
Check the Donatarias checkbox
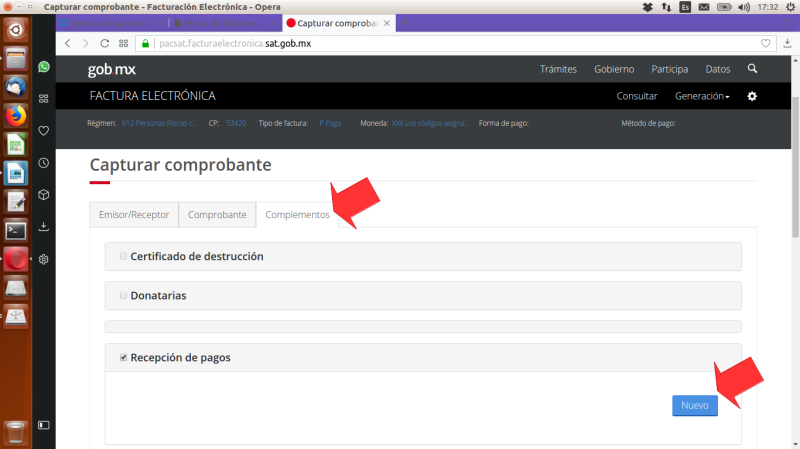coord(123,295)
